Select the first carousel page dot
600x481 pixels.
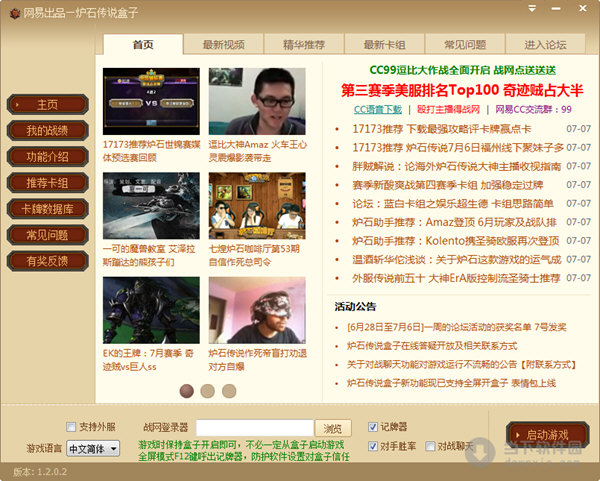point(187,391)
